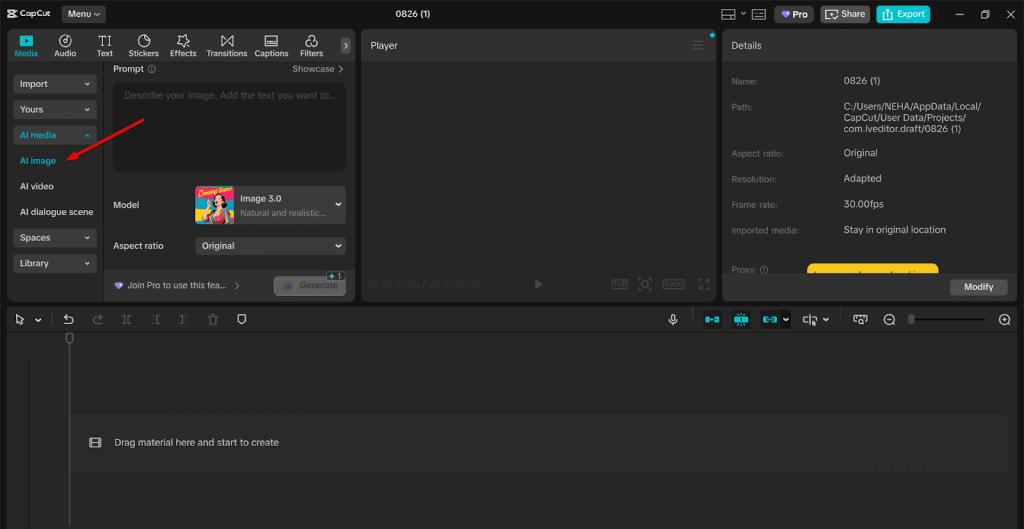Open the Player panel hamburger menu
The image size is (1024, 529).
[698, 46]
